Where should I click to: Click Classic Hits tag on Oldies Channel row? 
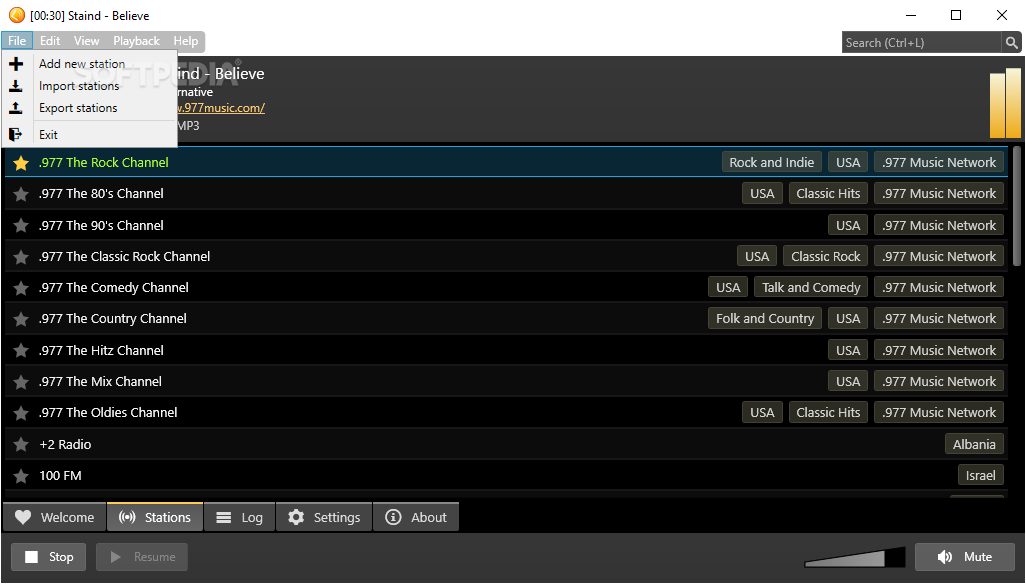tap(828, 413)
